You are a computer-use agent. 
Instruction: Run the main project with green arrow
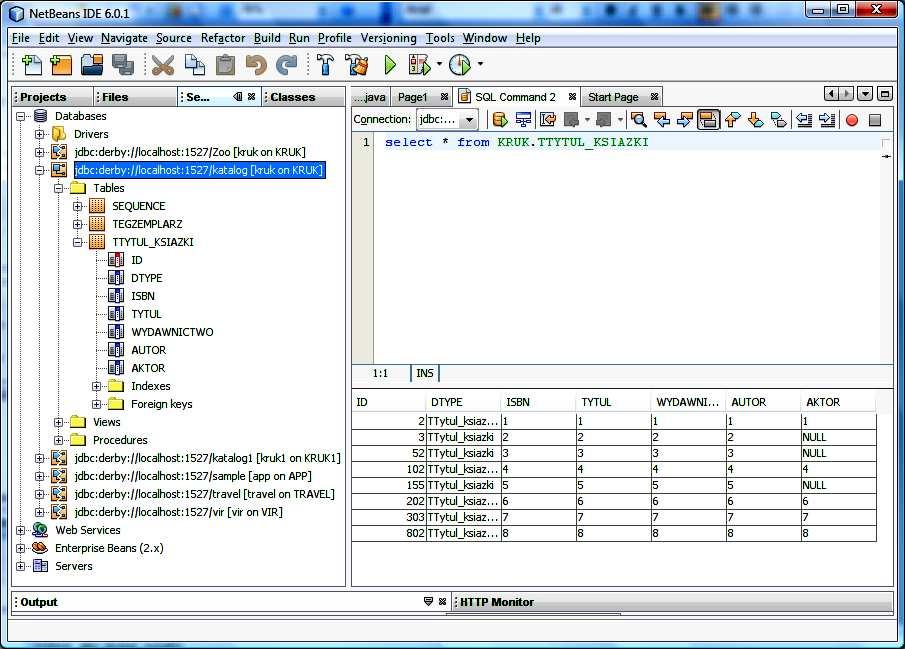[390, 65]
